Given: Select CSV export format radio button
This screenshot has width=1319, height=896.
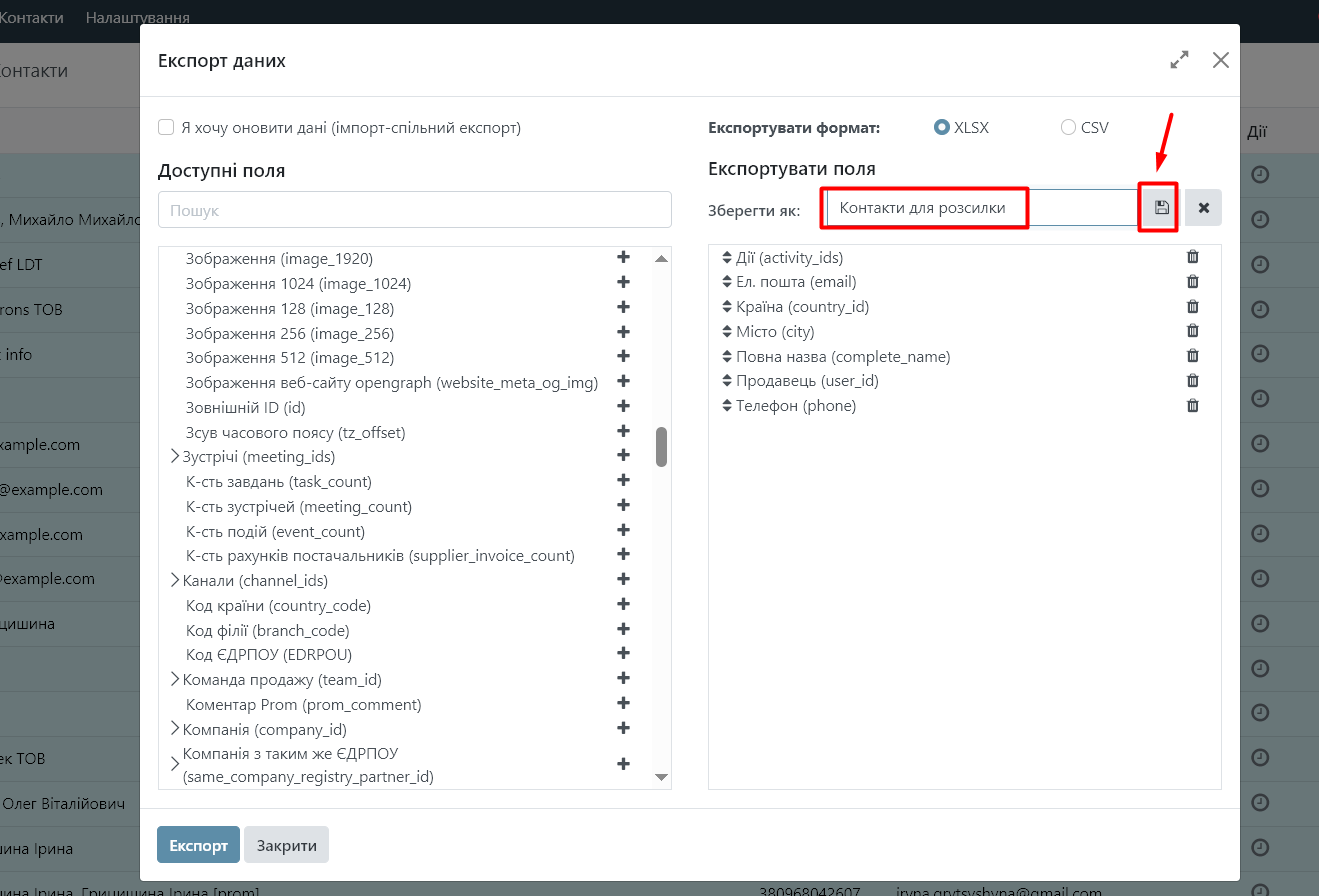Looking at the screenshot, I should tap(1068, 128).
